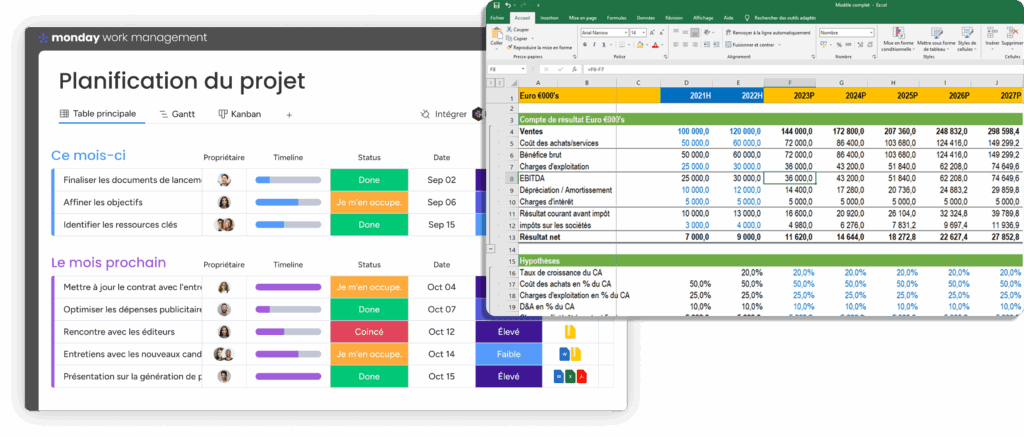The width and height of the screenshot is (1024, 437).
Task: Switch to the Insertion ribbon tab
Action: click(x=549, y=18)
